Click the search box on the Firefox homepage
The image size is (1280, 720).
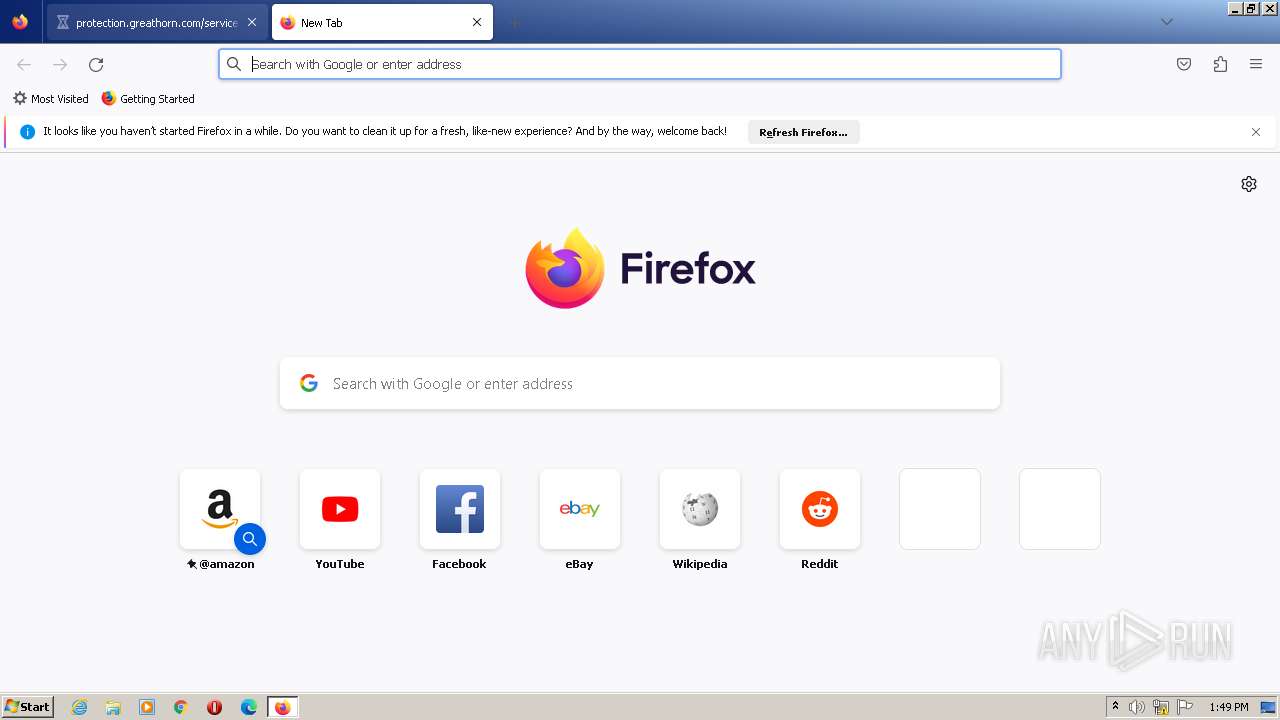click(640, 384)
